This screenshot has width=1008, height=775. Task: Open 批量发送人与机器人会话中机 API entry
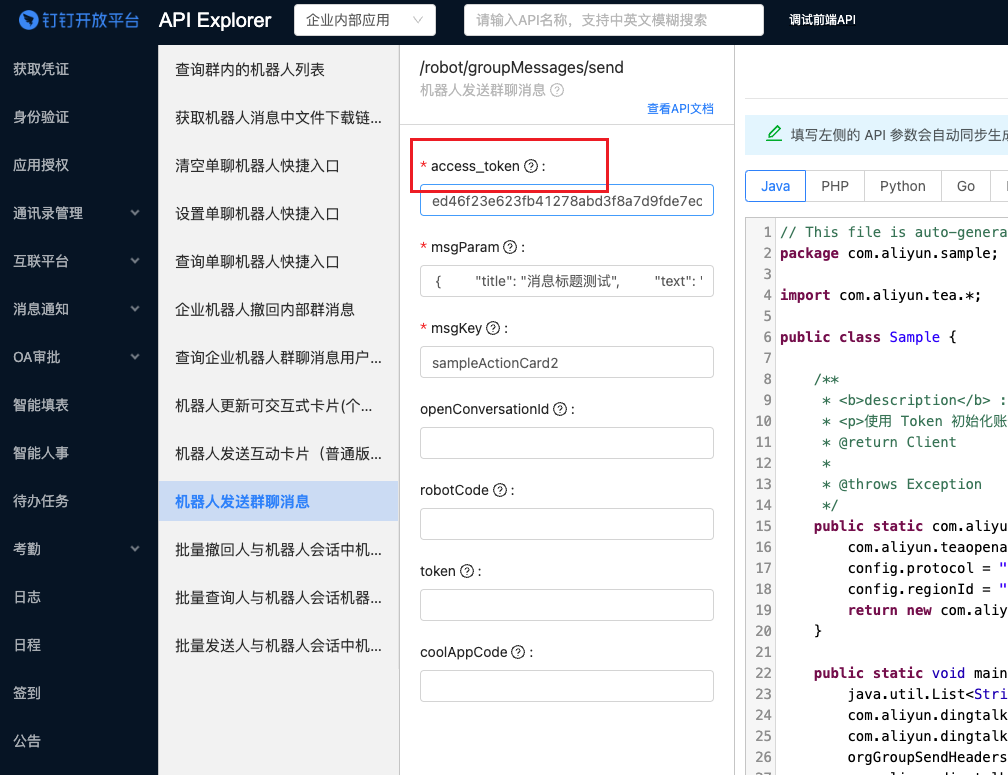278,646
